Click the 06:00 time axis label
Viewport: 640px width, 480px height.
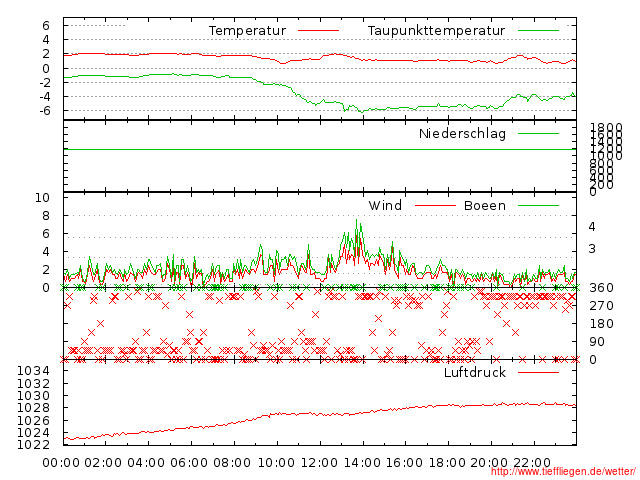click(x=189, y=463)
